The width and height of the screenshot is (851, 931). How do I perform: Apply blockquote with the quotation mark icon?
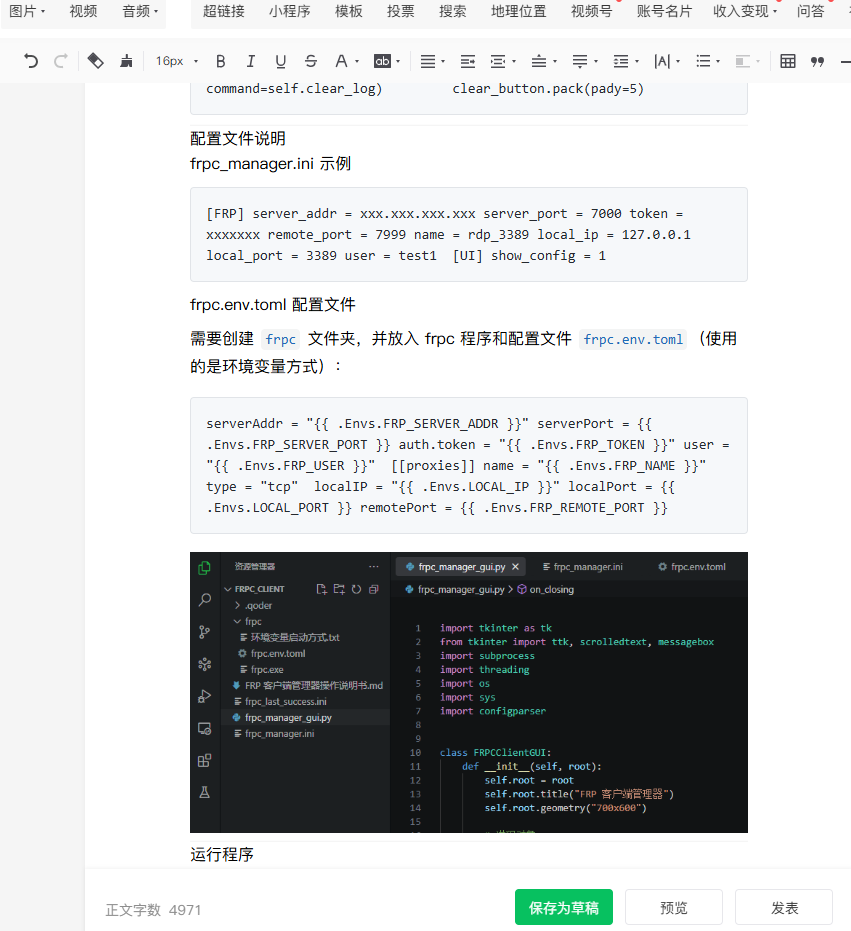817,61
